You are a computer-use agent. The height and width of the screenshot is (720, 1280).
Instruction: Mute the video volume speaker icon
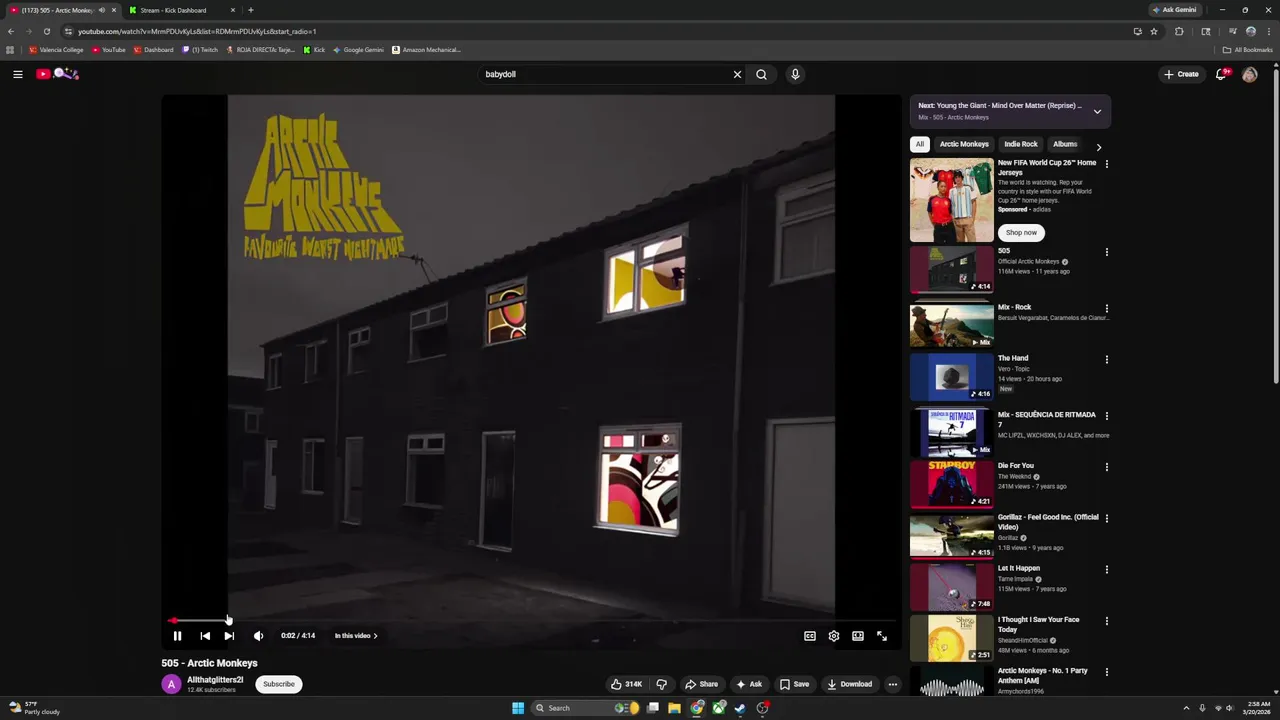coord(258,636)
